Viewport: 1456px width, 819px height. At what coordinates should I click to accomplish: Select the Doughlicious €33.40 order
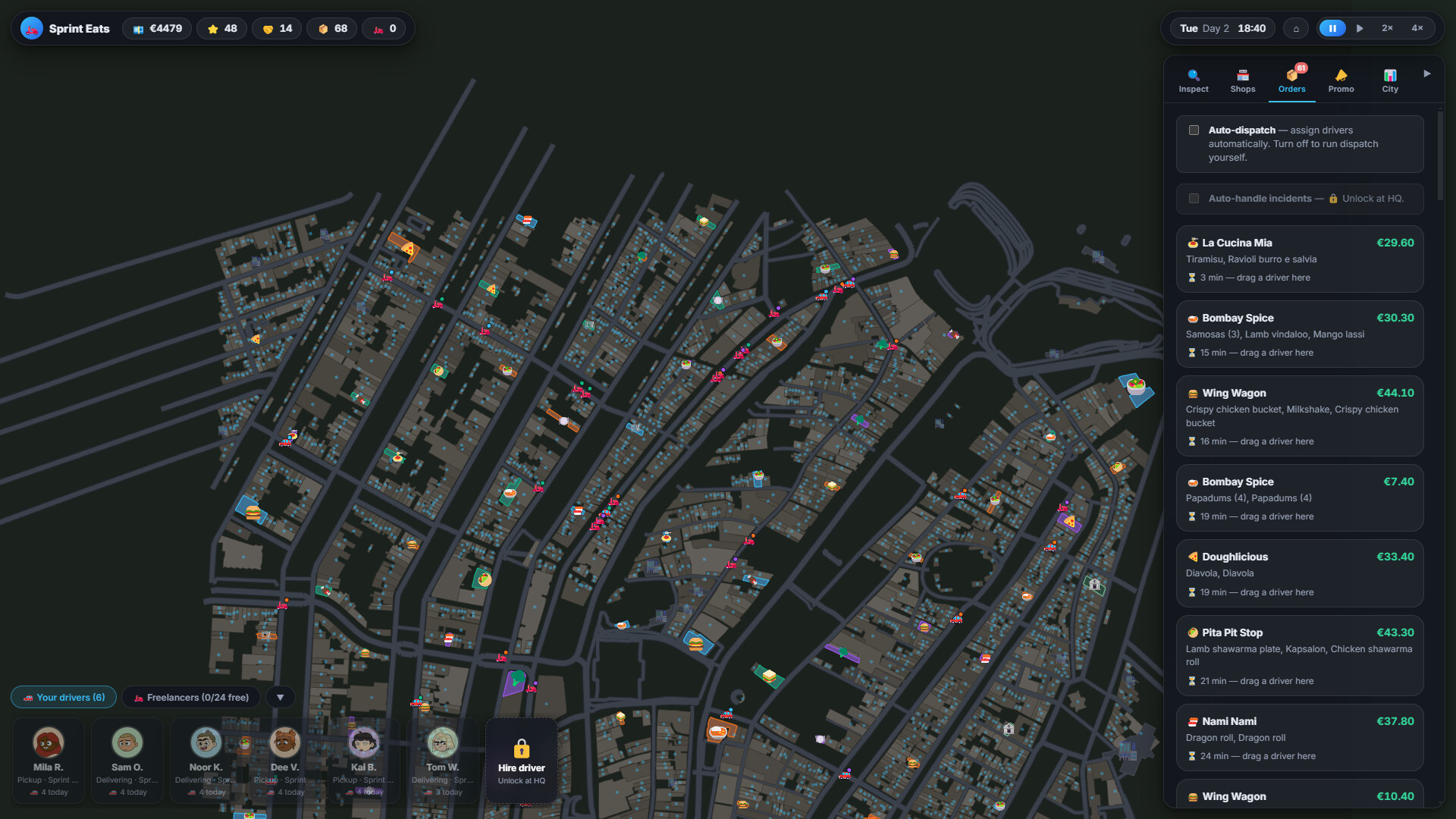pyautogui.click(x=1300, y=573)
